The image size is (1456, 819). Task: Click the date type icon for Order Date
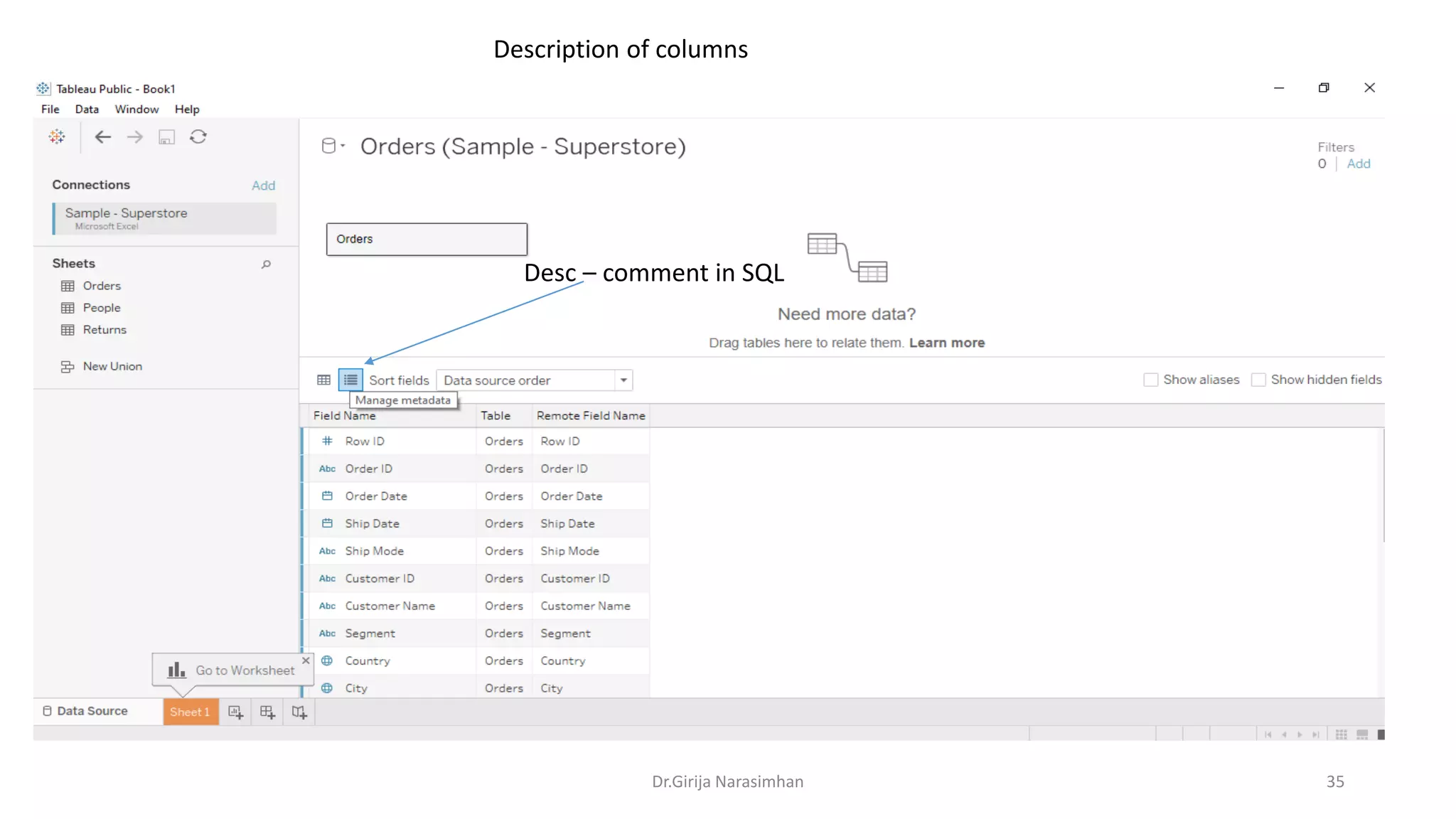click(327, 496)
